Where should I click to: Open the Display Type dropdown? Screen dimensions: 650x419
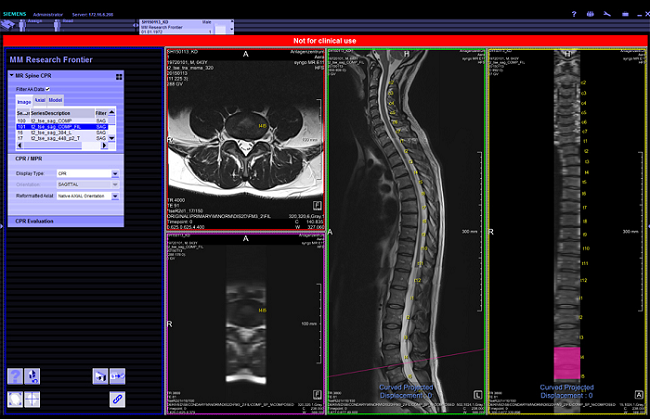[115, 173]
